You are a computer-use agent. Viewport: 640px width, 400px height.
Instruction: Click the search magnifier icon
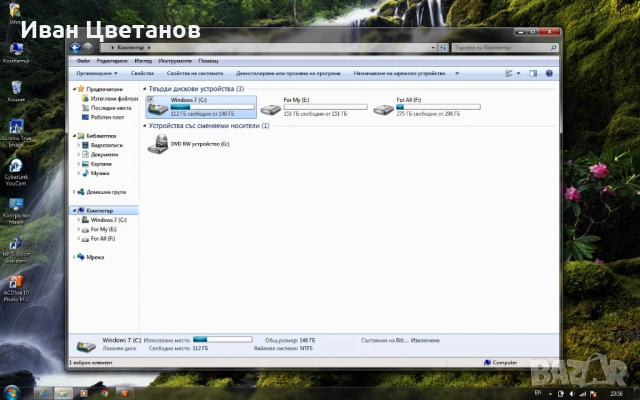point(553,48)
